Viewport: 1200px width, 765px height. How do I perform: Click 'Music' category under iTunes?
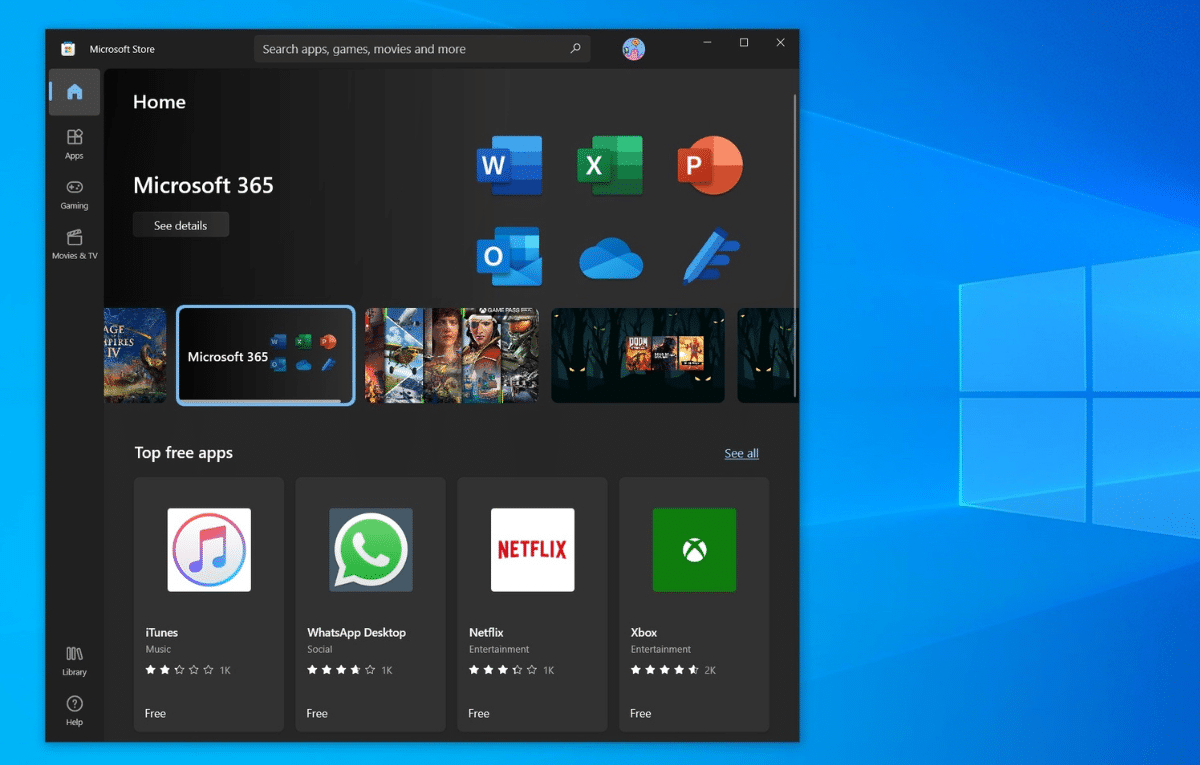(158, 649)
